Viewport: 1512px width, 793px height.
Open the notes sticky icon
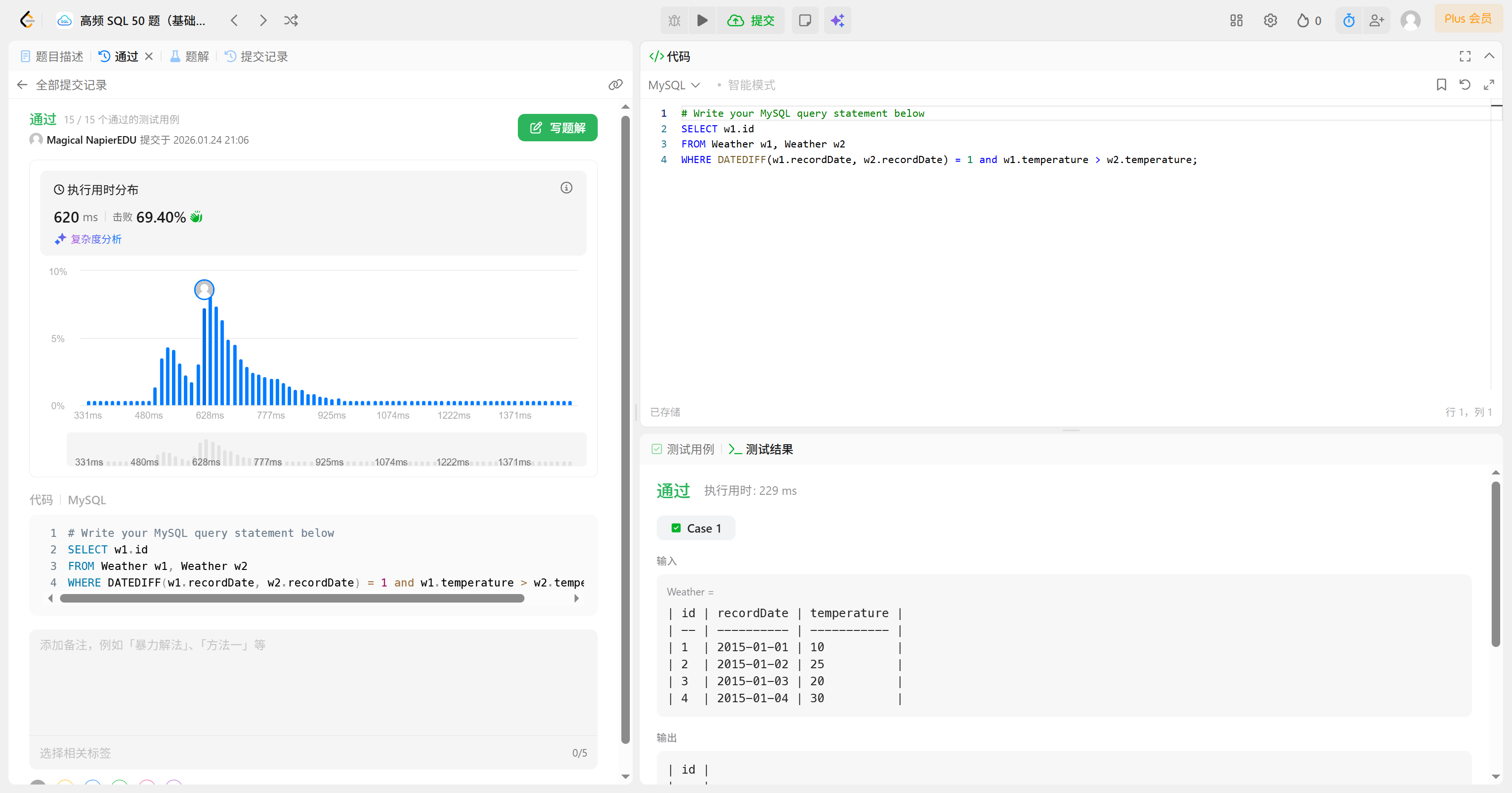pyautogui.click(x=805, y=20)
